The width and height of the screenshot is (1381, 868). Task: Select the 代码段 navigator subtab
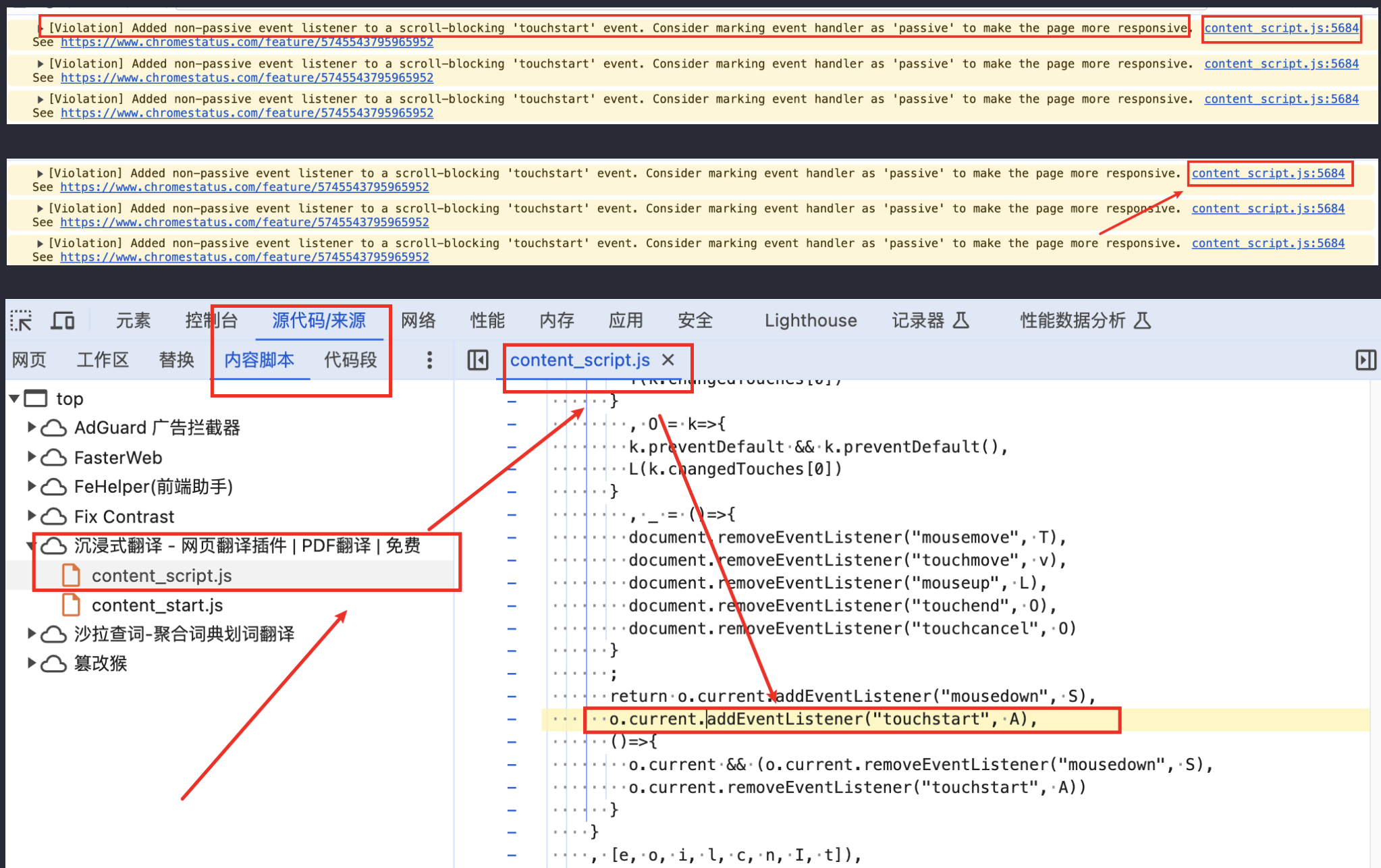click(x=350, y=360)
